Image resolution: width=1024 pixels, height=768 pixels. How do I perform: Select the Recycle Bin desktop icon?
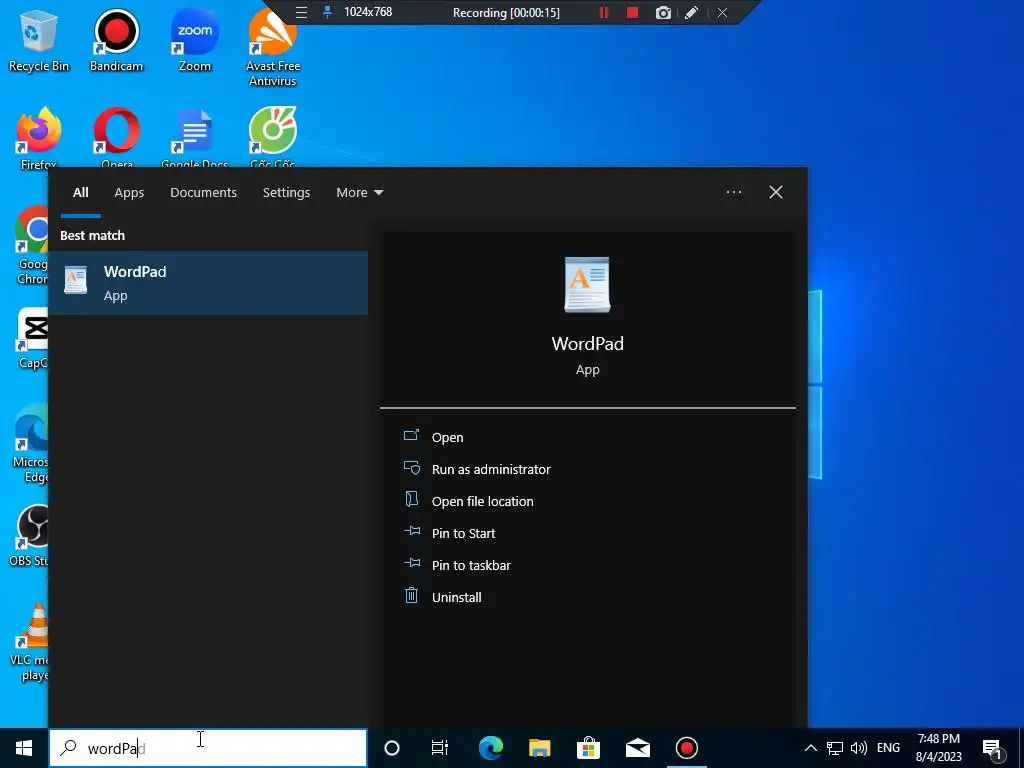[39, 40]
